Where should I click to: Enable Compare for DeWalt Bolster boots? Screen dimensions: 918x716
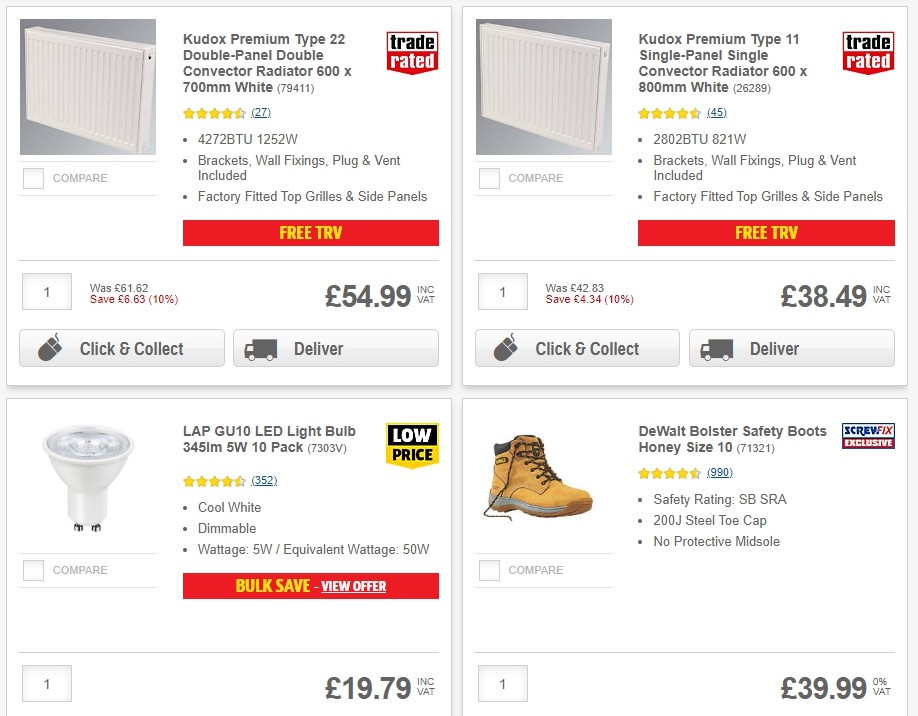coord(489,570)
